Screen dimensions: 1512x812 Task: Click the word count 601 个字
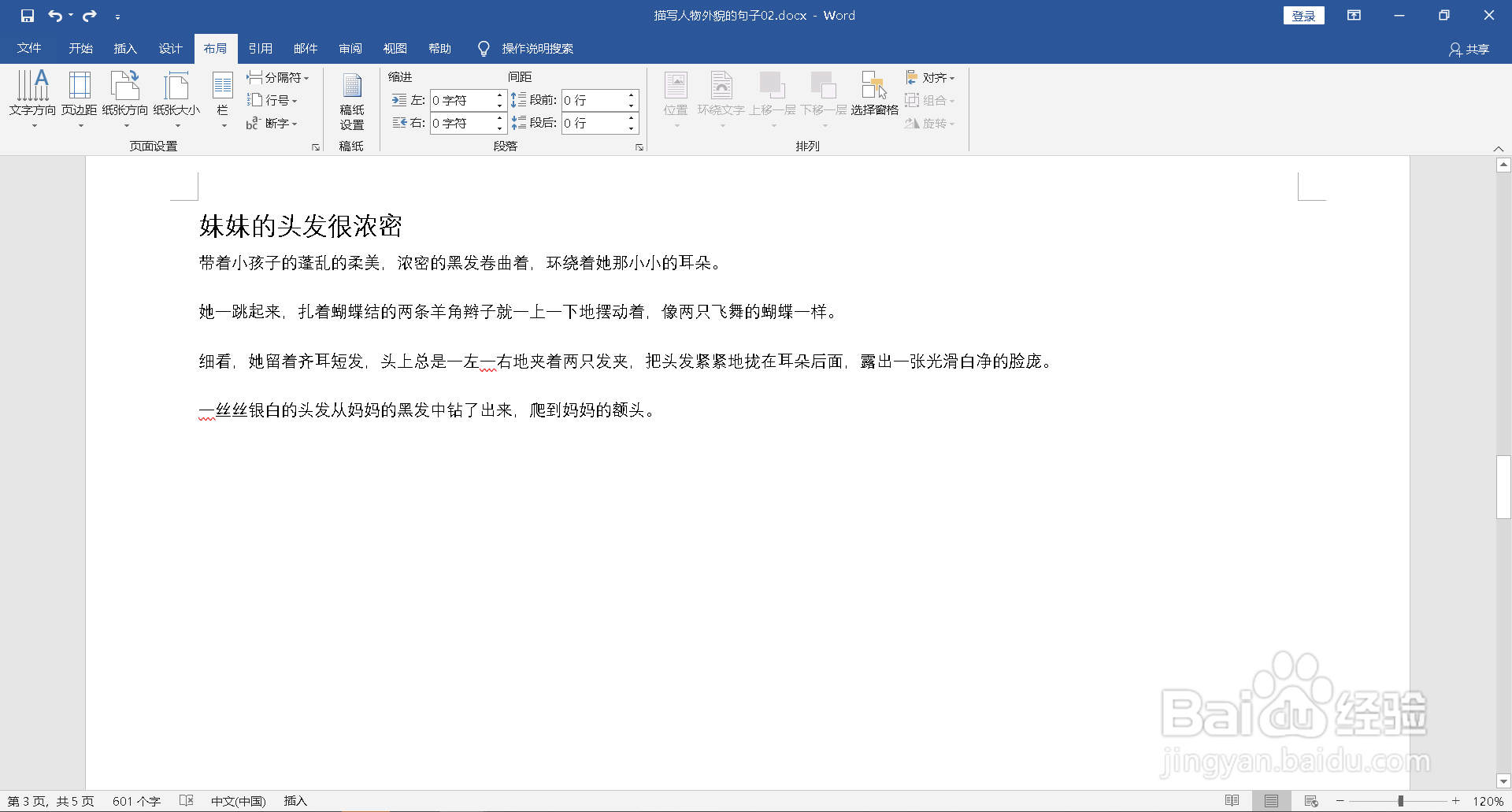(136, 801)
